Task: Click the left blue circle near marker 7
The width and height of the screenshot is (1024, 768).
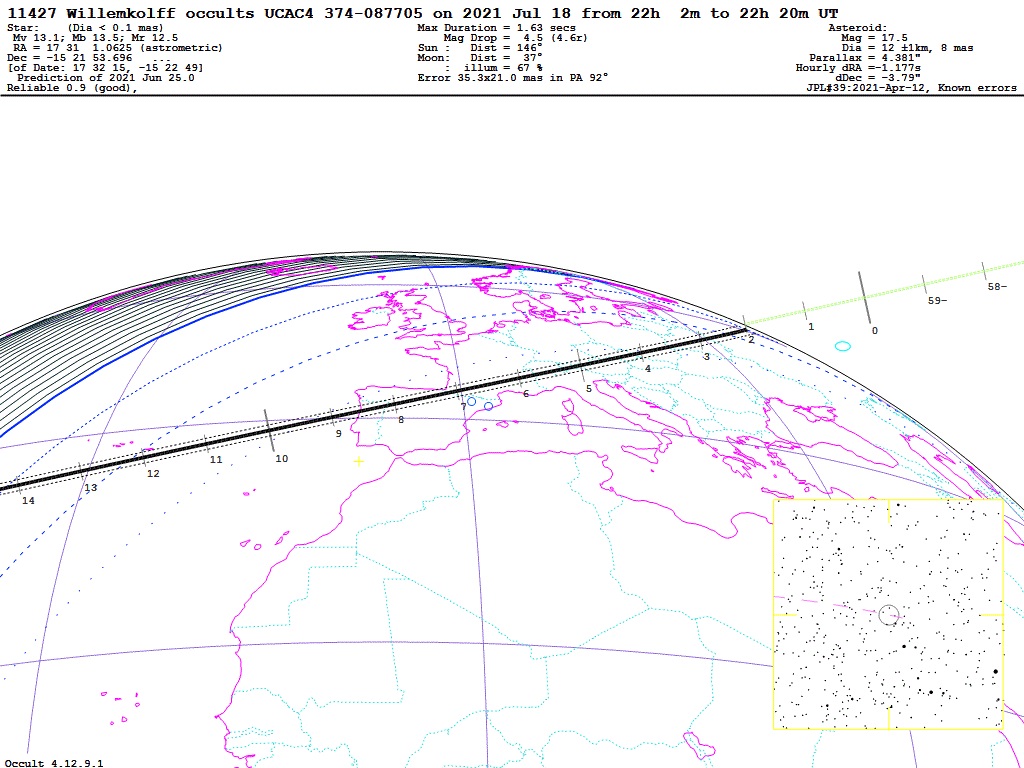Action: [x=472, y=401]
